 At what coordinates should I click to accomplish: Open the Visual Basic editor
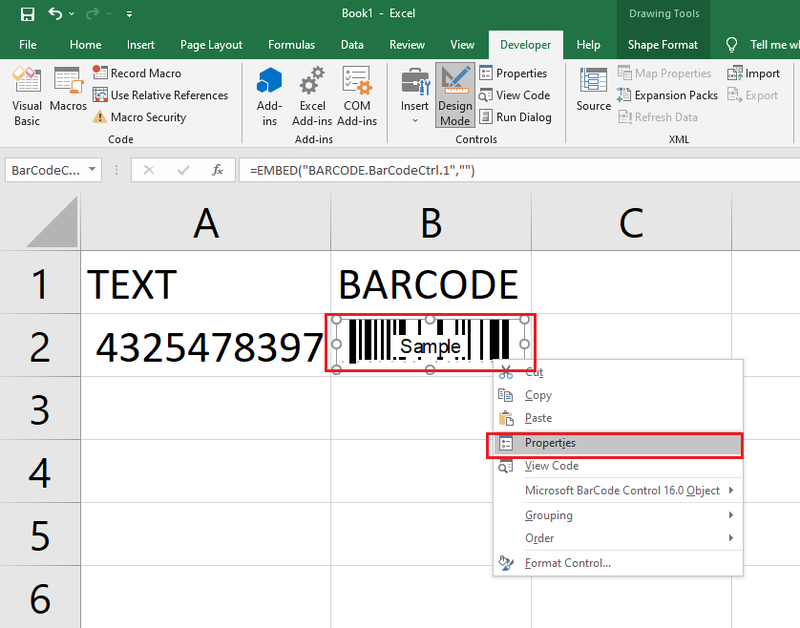tap(27, 96)
